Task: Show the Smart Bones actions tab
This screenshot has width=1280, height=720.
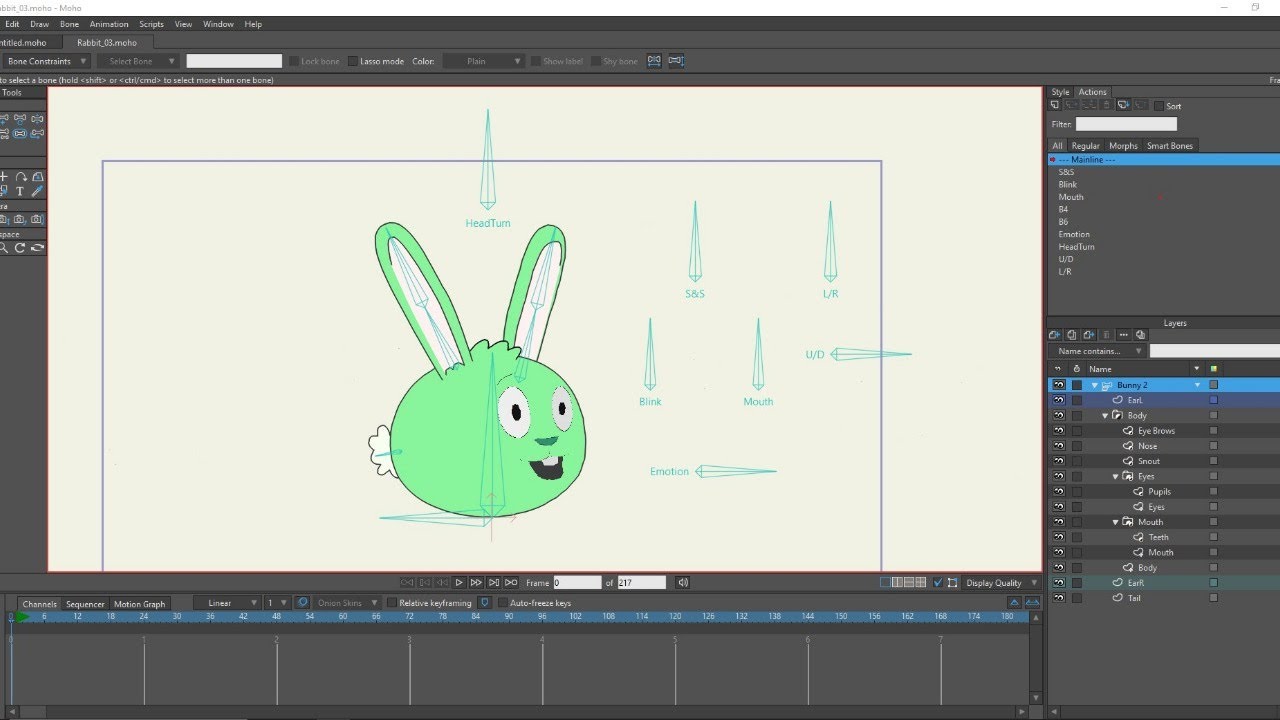Action: pos(1169,146)
